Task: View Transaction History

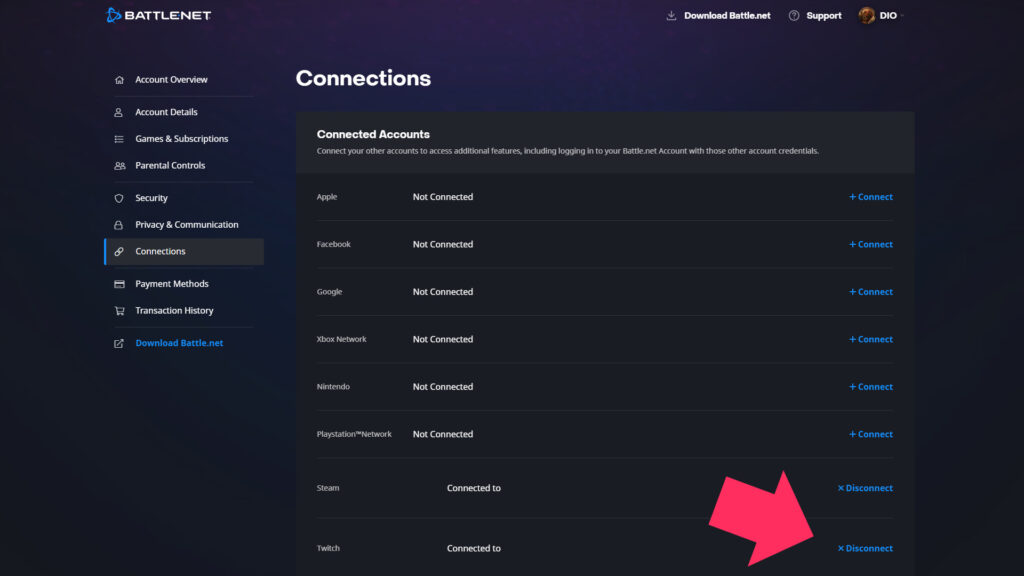Action: pos(174,311)
